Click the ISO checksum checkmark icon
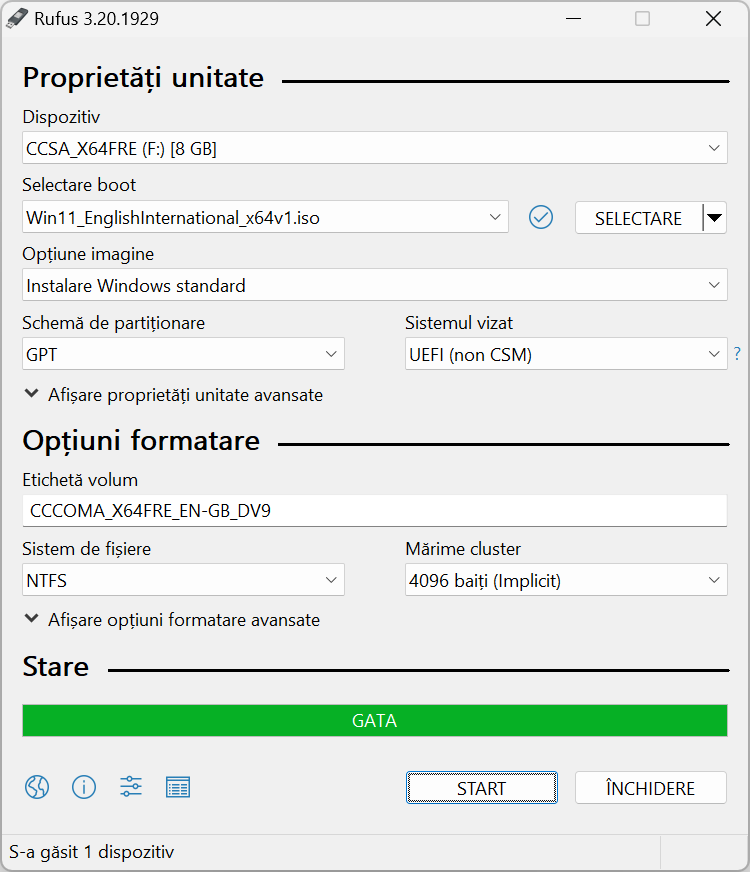The height and width of the screenshot is (872, 750). pyautogui.click(x=540, y=217)
